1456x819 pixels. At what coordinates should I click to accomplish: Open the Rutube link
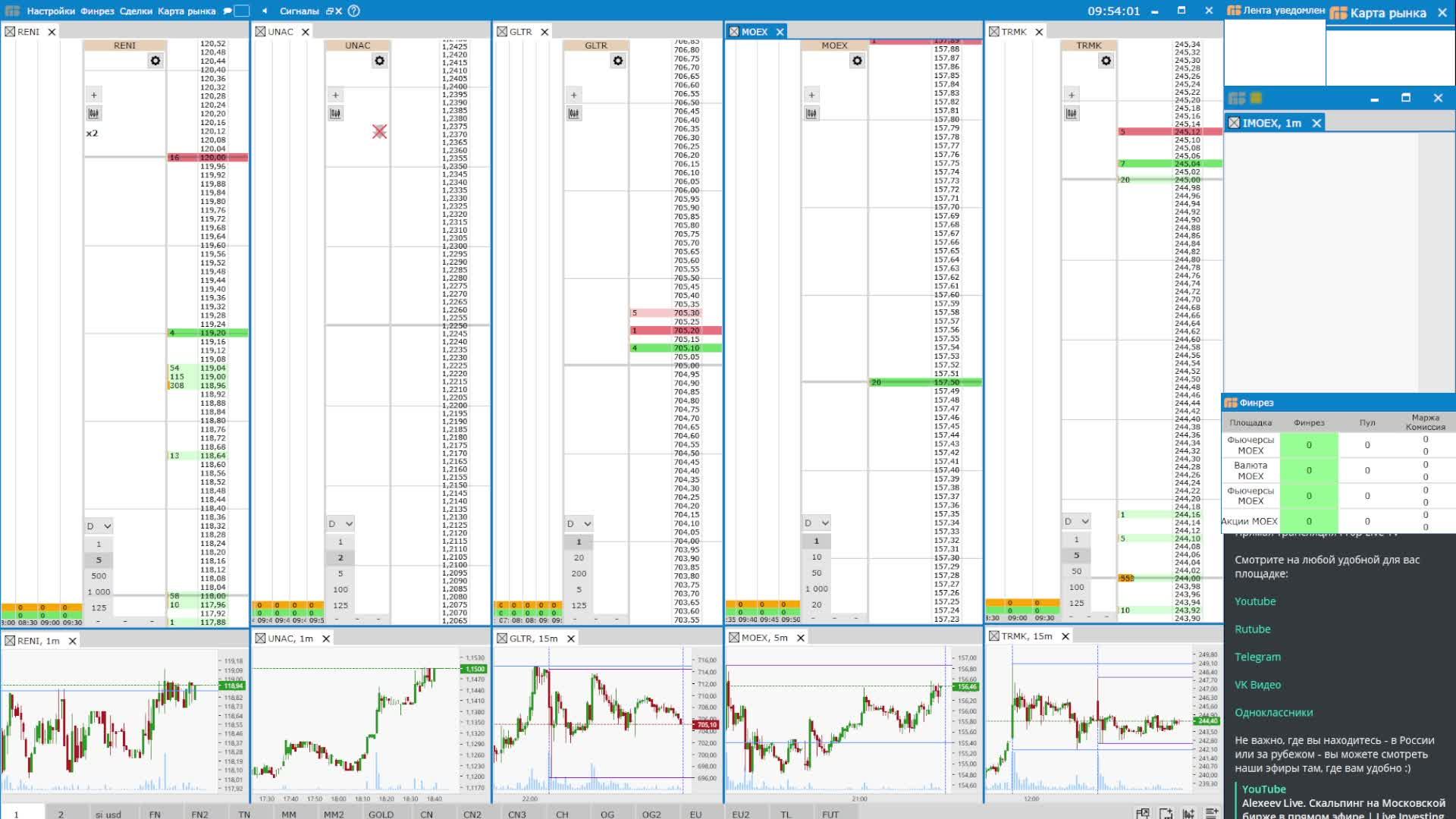pos(1252,629)
